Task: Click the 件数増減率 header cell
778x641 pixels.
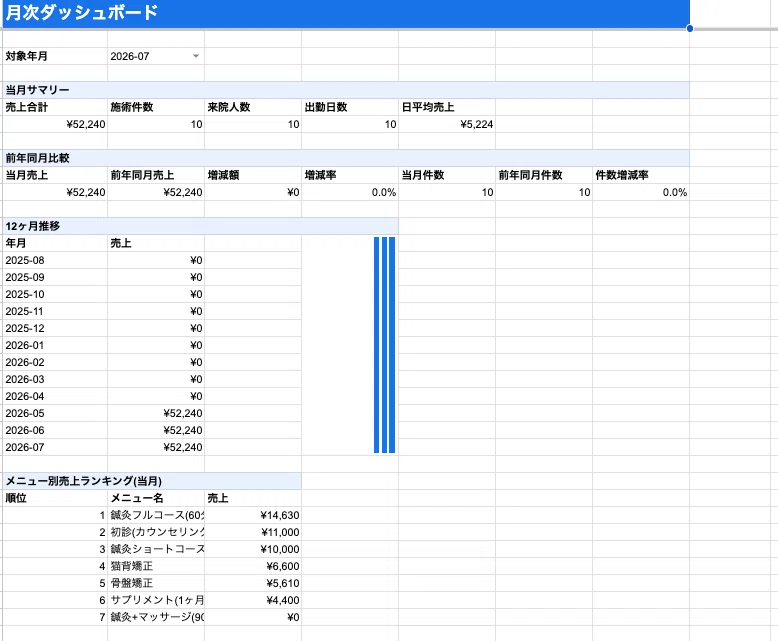Action: point(641,175)
